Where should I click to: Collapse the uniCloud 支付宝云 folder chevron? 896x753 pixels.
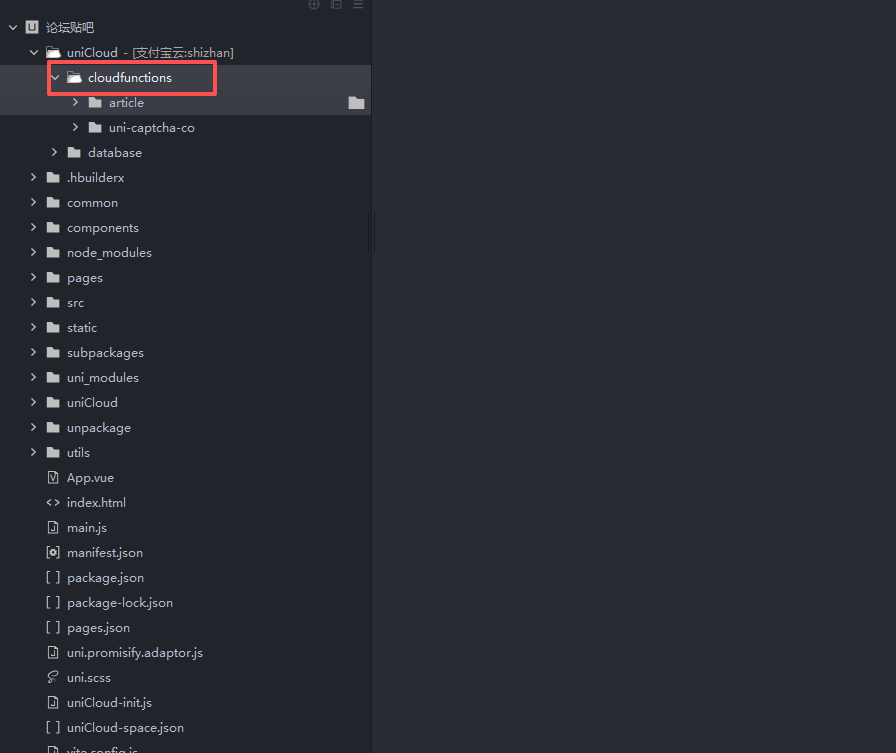(x=34, y=53)
